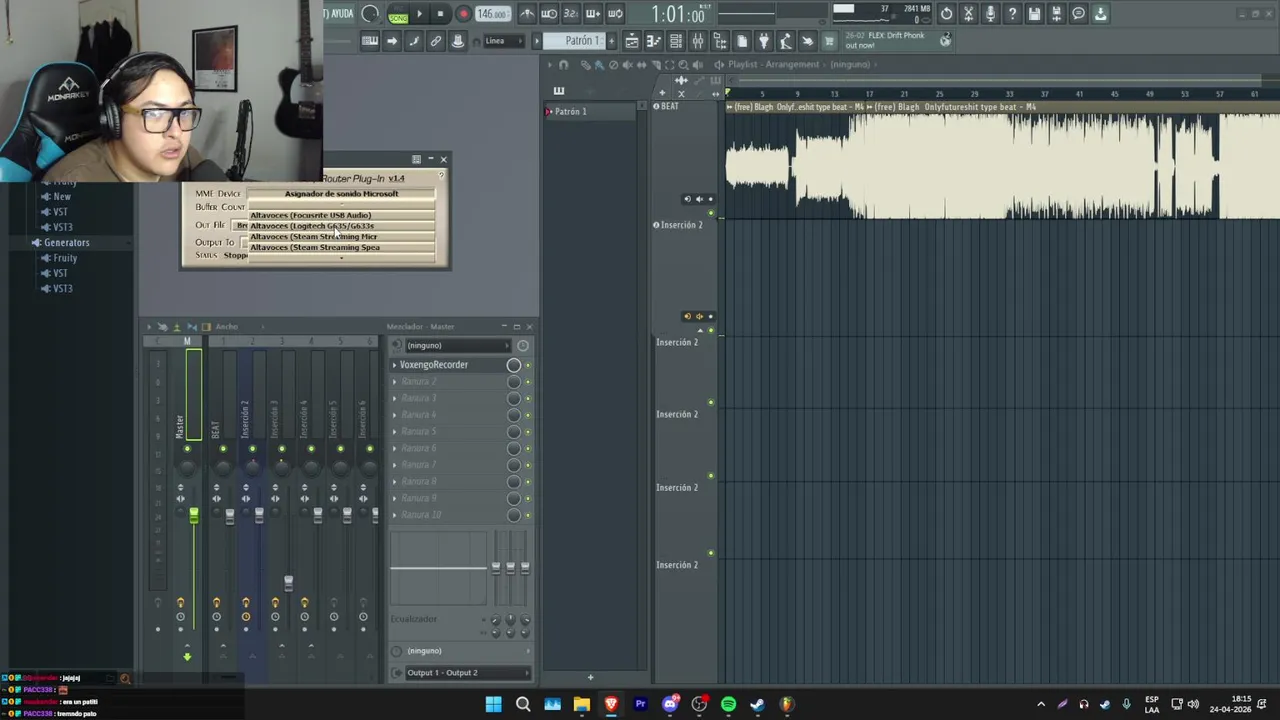Open the Piano roll view icon
This screenshot has height=720, width=1280.
[x=654, y=41]
